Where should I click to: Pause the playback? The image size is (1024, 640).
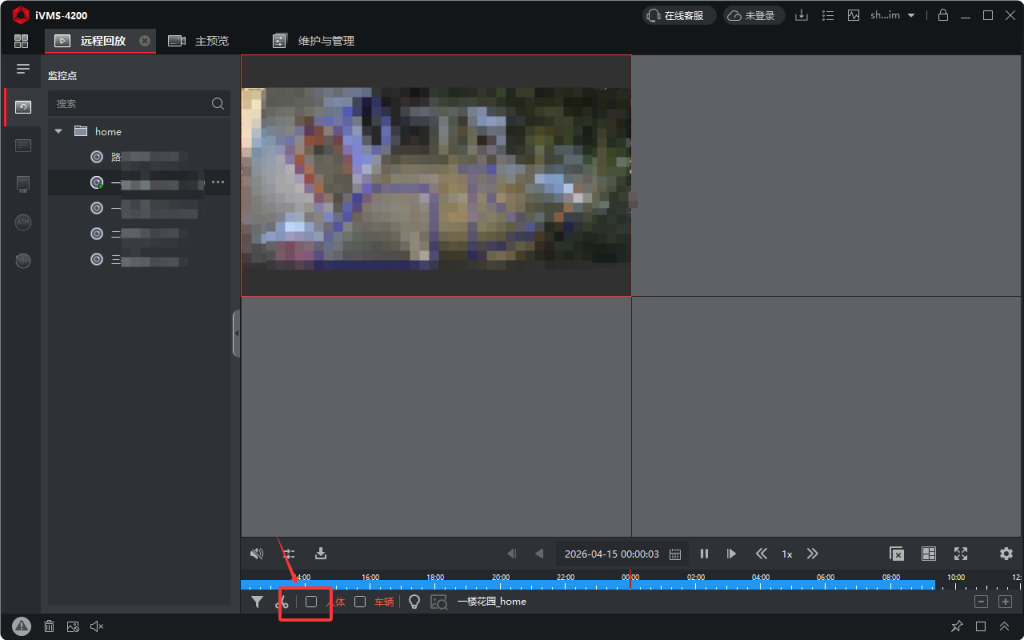[704, 554]
